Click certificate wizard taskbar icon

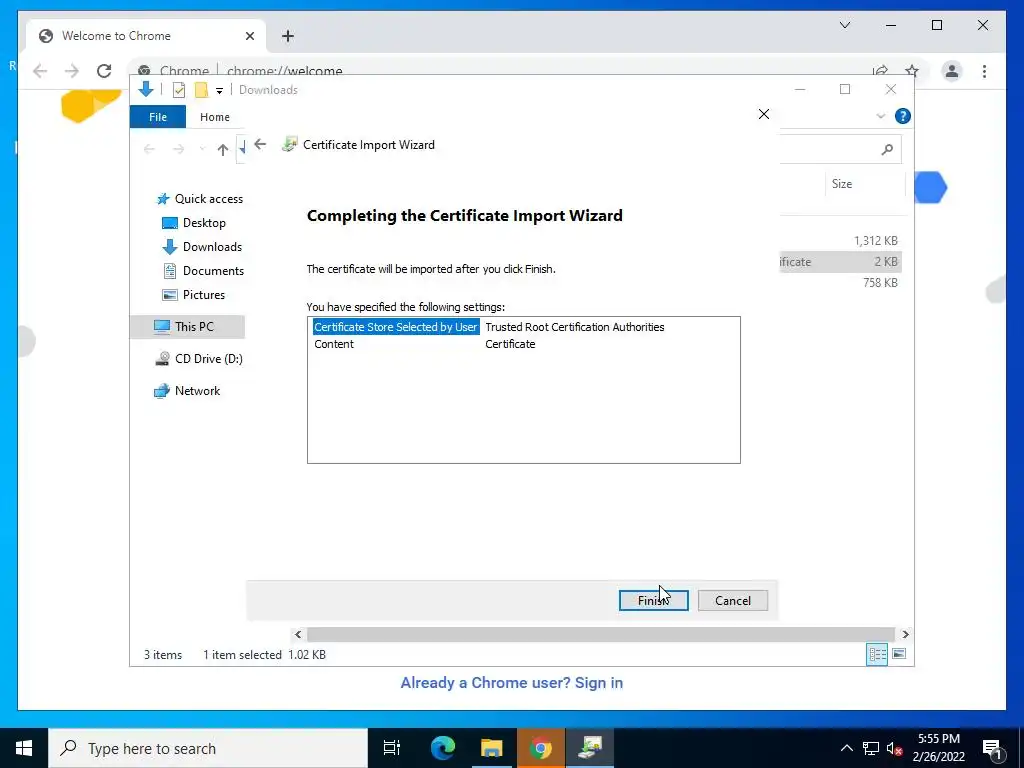click(590, 748)
